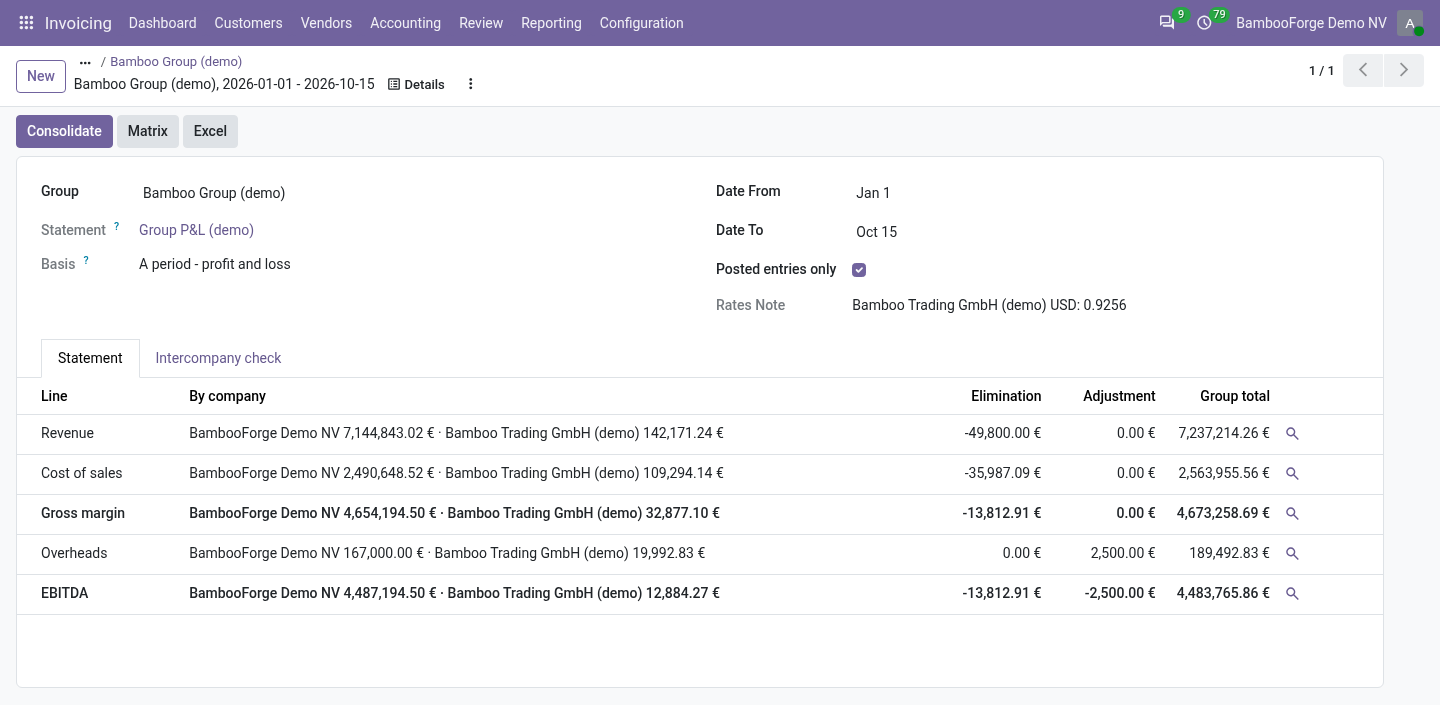This screenshot has width=1440, height=705.
Task: Inspect Gross margin magnifier icon
Action: coord(1292,514)
